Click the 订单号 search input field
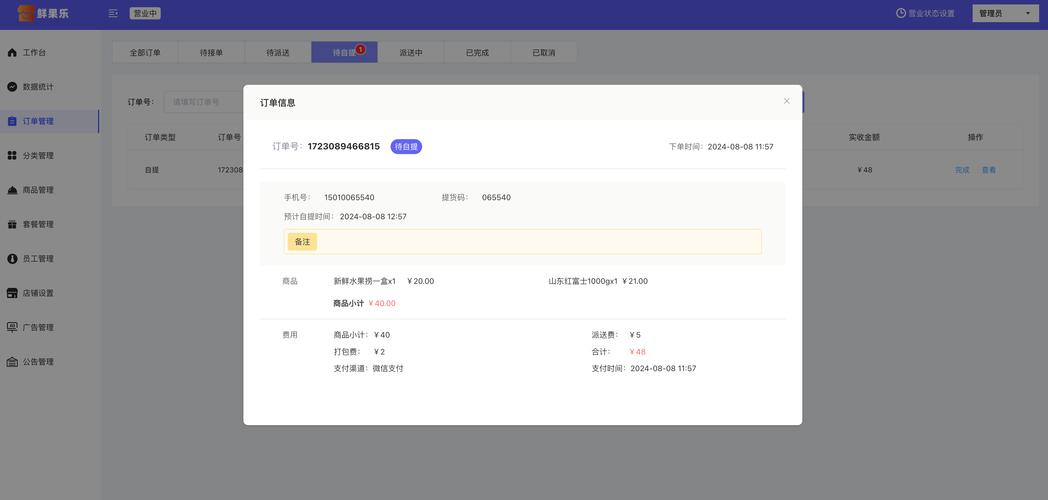The width and height of the screenshot is (1048, 500). (x=204, y=102)
